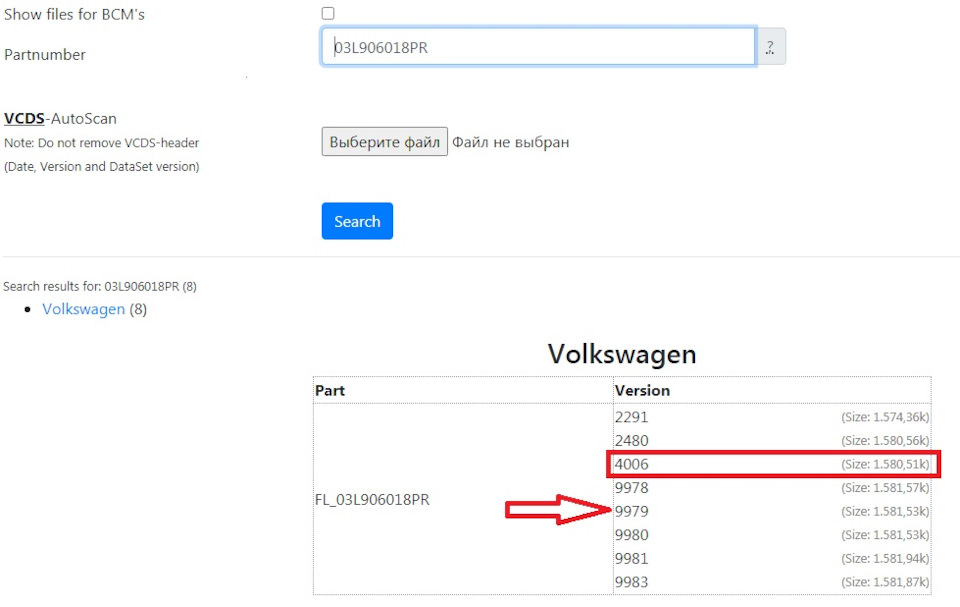
Task: Select version 9983 in the table
Action: [x=631, y=582]
